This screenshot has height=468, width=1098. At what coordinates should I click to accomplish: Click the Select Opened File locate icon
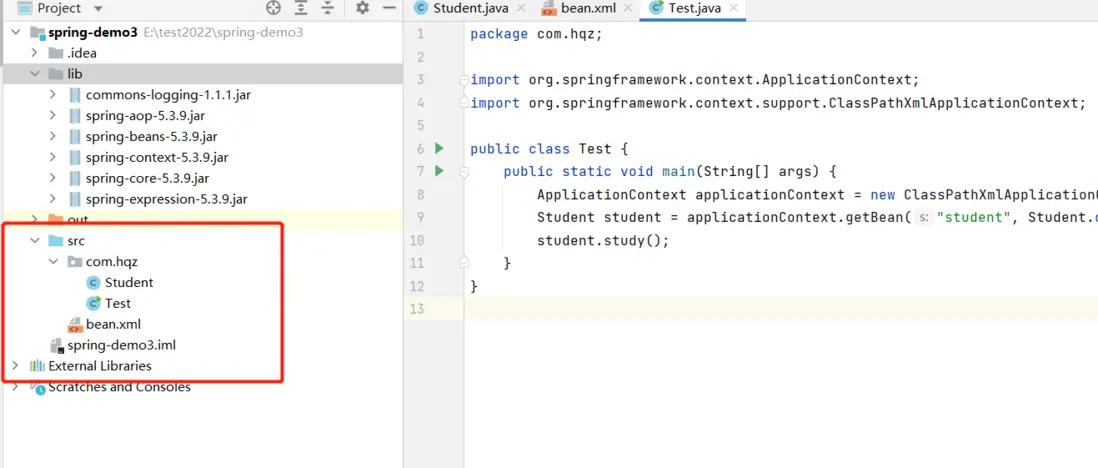(x=274, y=8)
